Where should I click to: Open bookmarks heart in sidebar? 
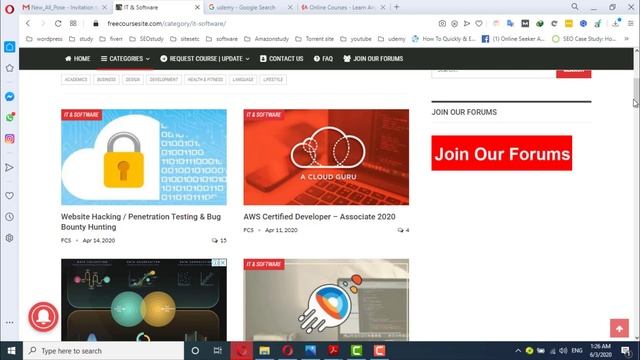(x=9, y=196)
